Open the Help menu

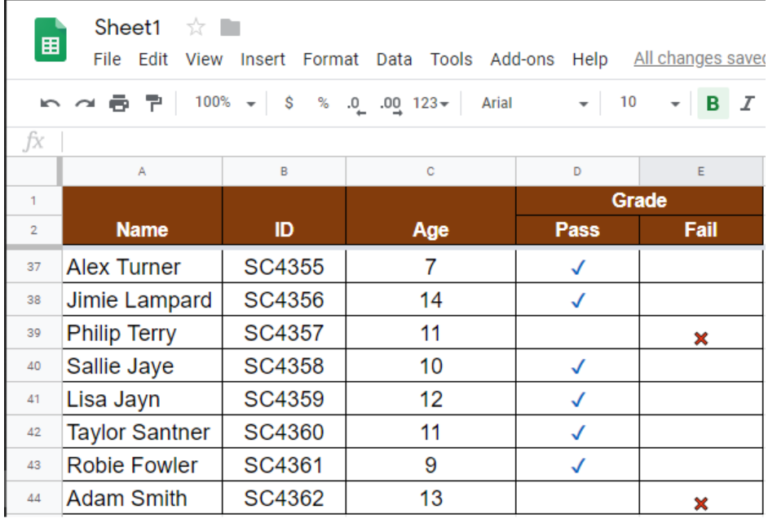click(x=590, y=59)
